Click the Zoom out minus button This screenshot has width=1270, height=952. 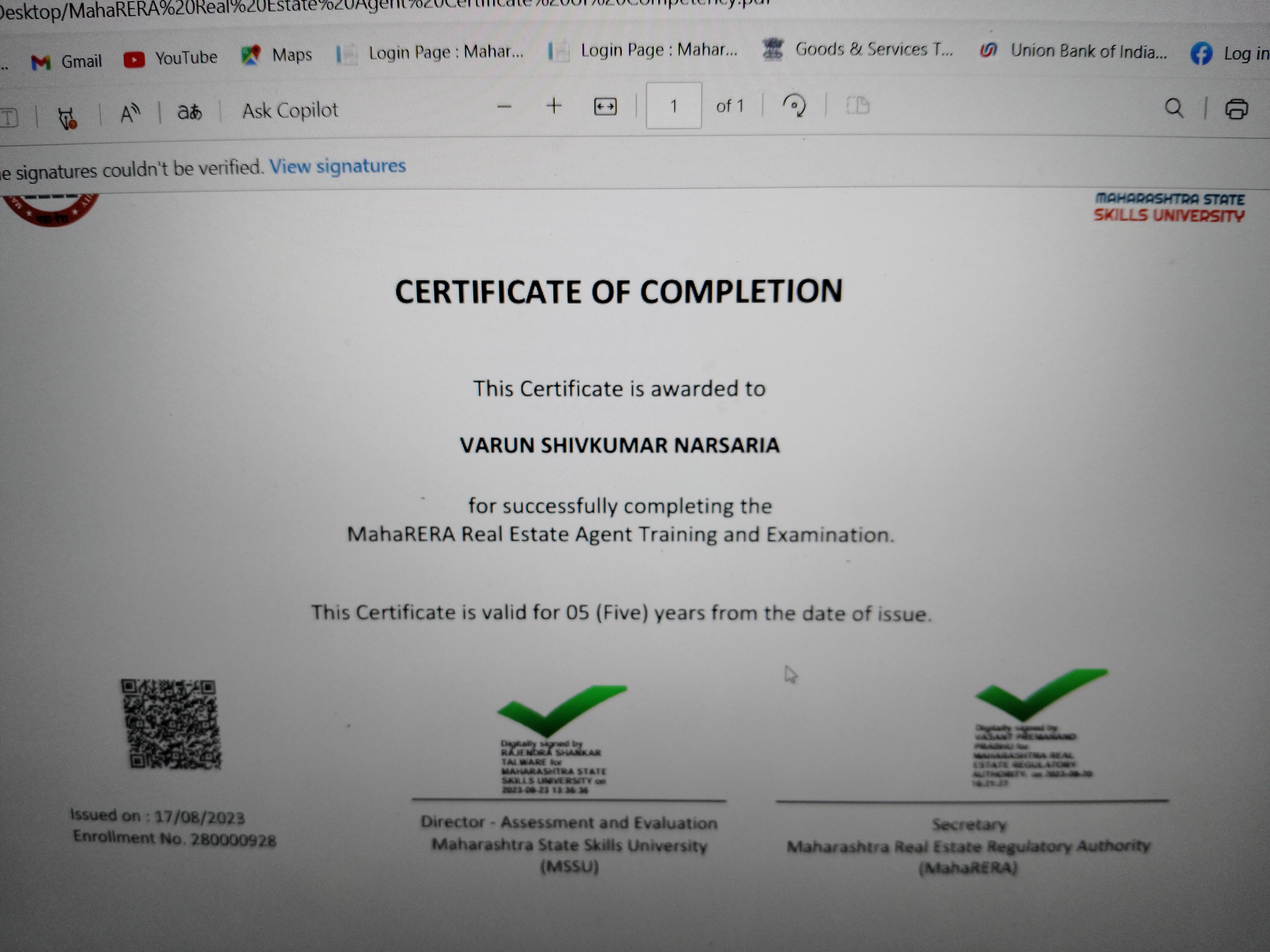(x=504, y=106)
